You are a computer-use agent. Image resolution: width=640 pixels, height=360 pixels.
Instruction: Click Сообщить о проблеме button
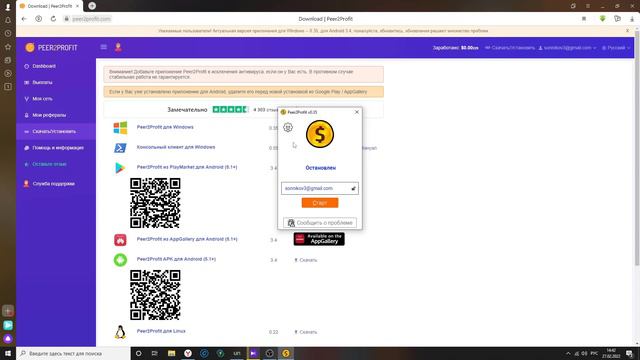[x=320, y=223]
